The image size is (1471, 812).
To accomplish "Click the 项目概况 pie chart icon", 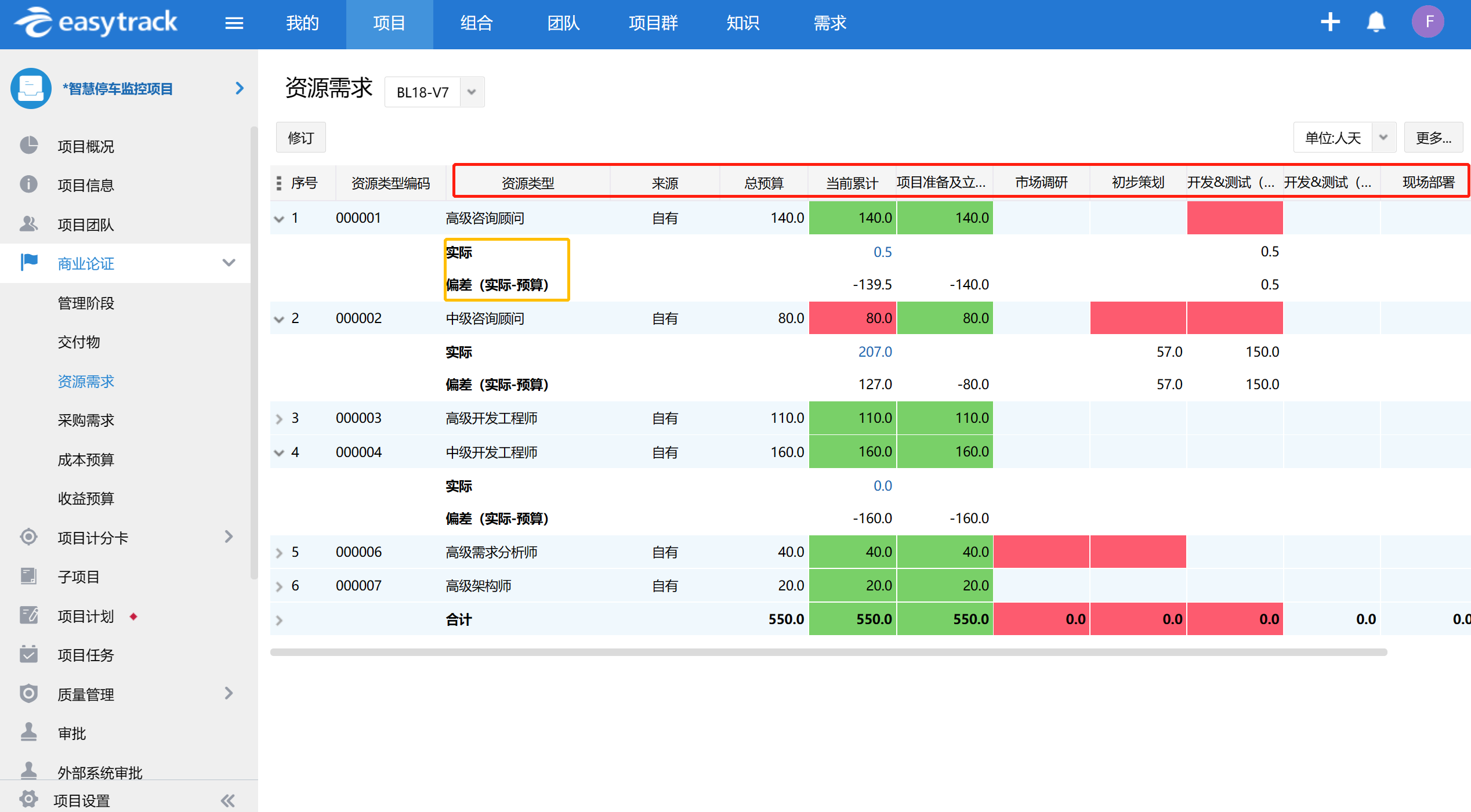I will tap(28, 146).
